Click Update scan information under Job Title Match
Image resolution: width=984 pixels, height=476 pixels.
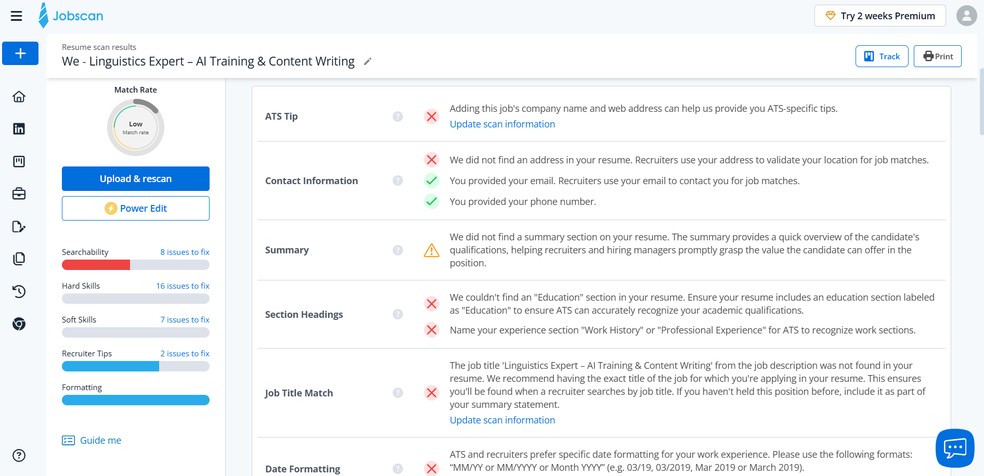[502, 420]
